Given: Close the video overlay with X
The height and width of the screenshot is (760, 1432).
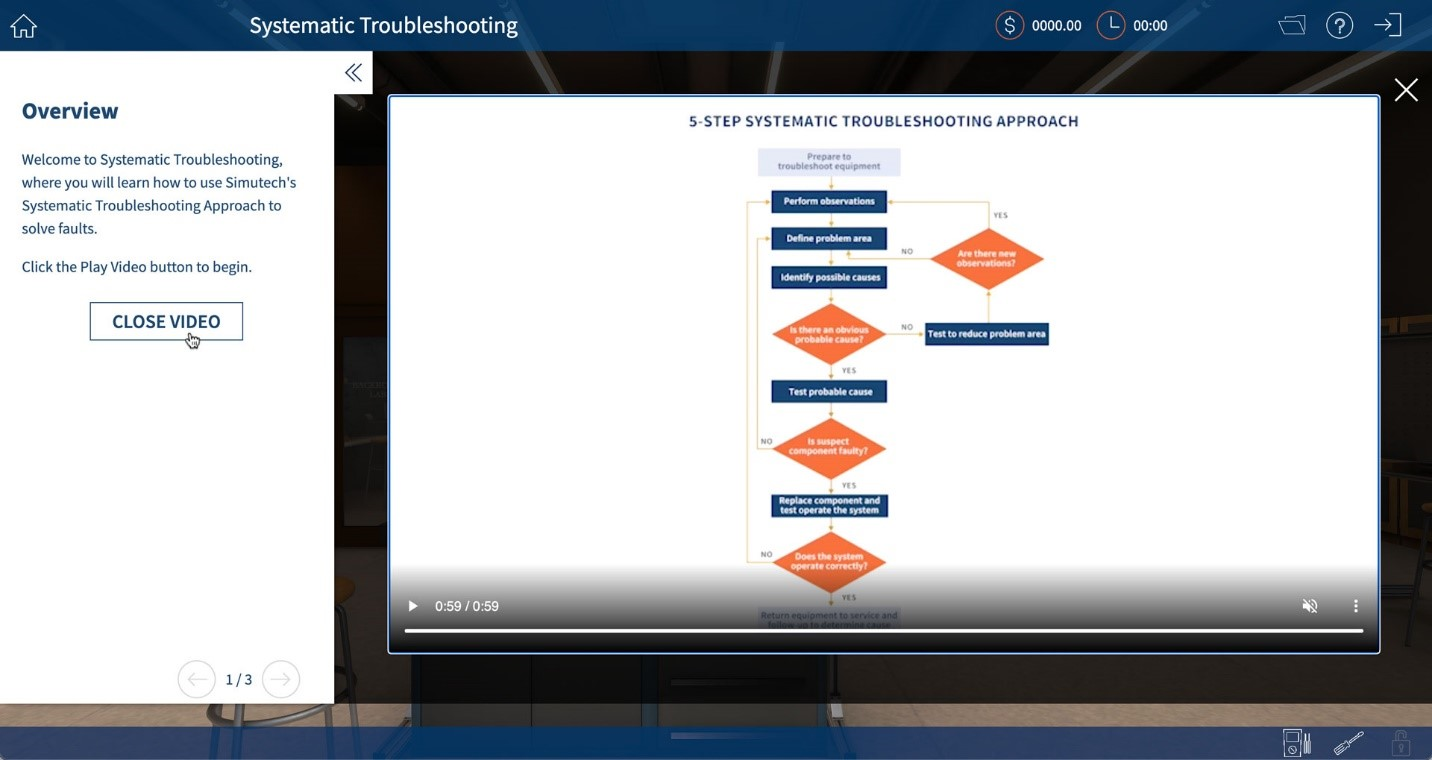Looking at the screenshot, I should (x=1406, y=90).
